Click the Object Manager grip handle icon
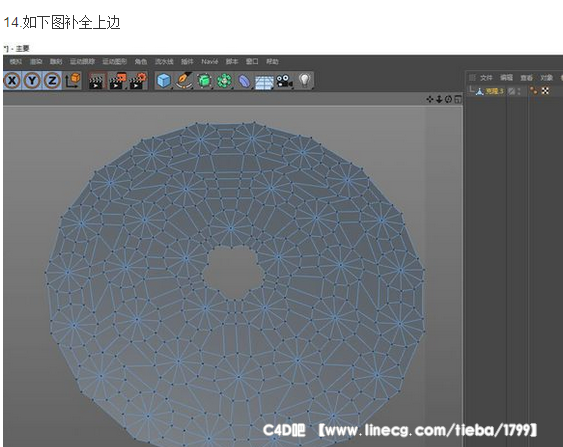Image resolution: width=563 pixels, height=447 pixels. 473,78
